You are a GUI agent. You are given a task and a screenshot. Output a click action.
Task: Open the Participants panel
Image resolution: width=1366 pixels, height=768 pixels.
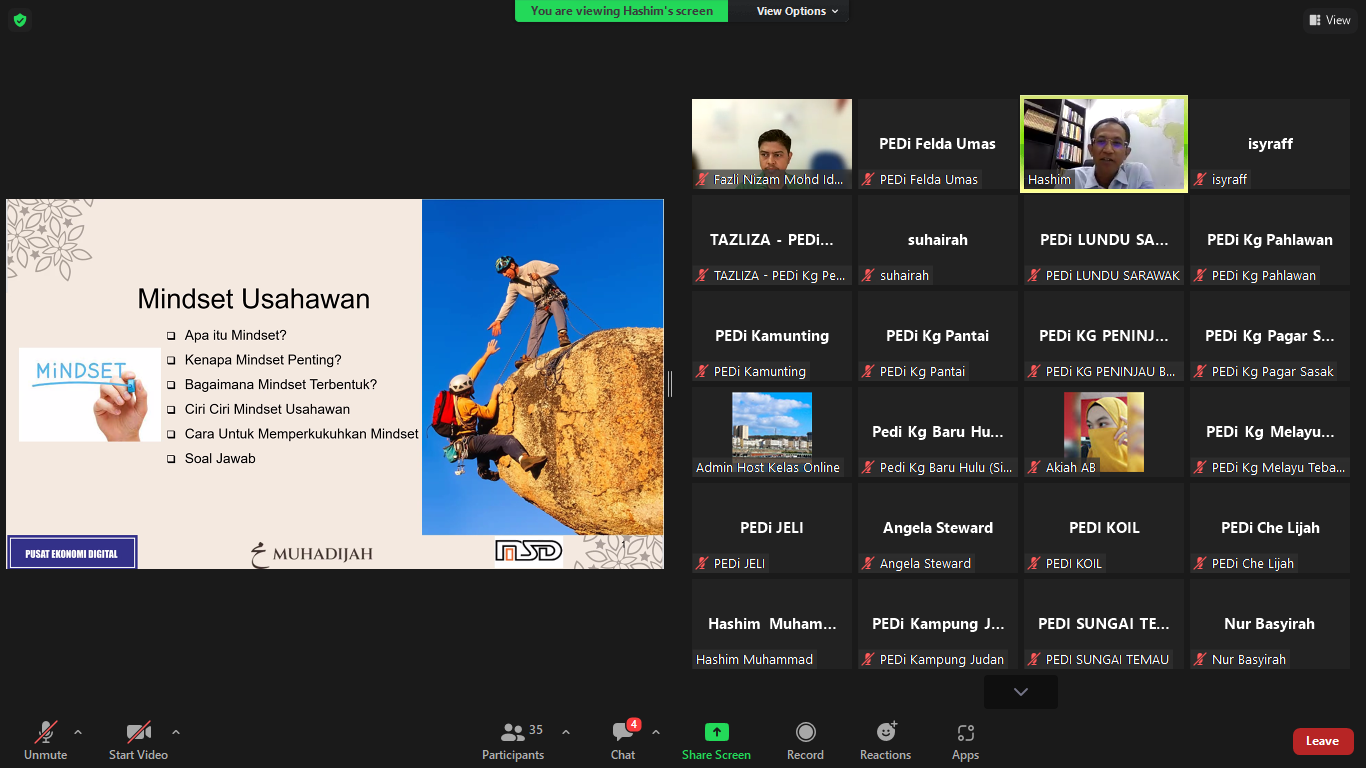513,741
